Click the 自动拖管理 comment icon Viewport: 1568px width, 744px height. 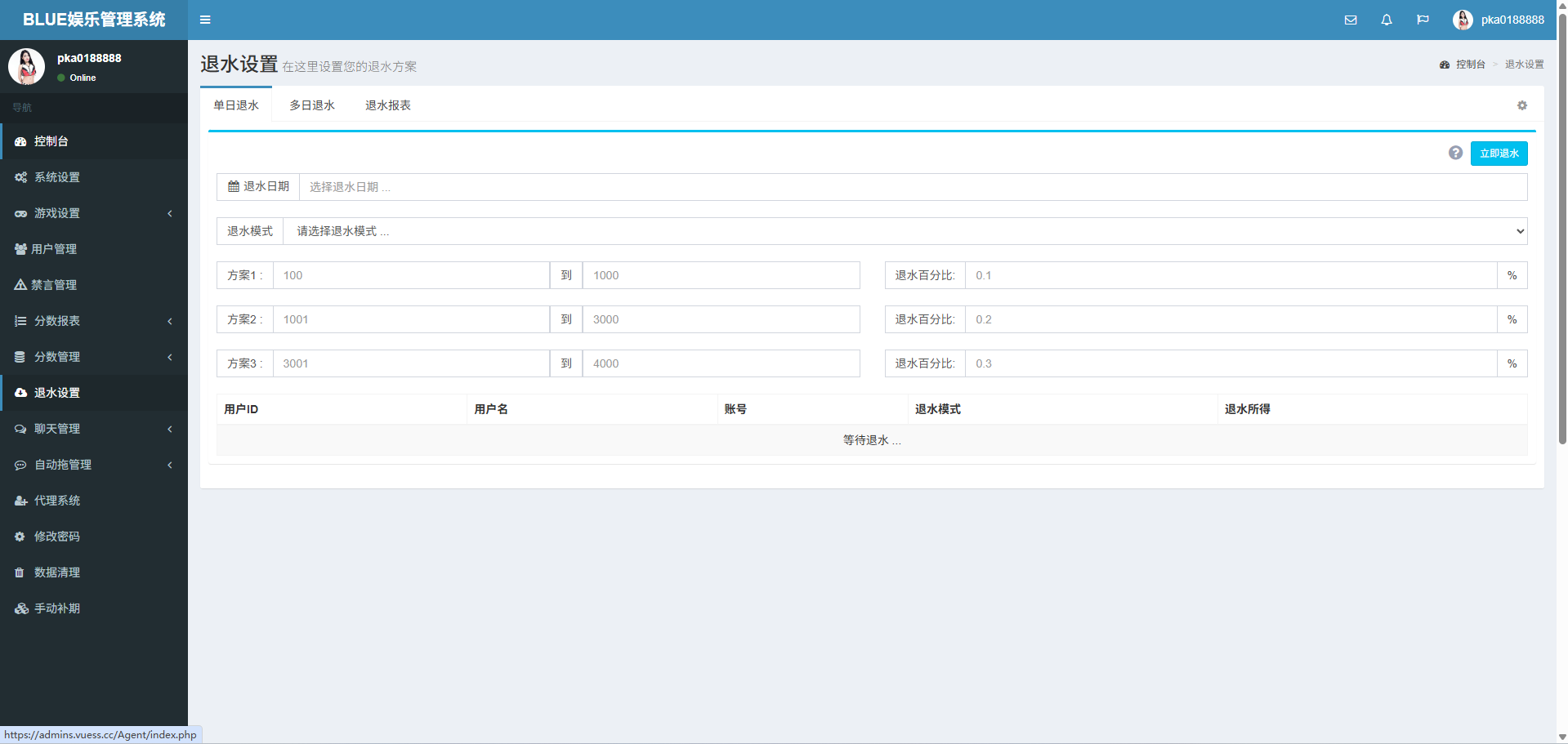pyautogui.click(x=20, y=465)
